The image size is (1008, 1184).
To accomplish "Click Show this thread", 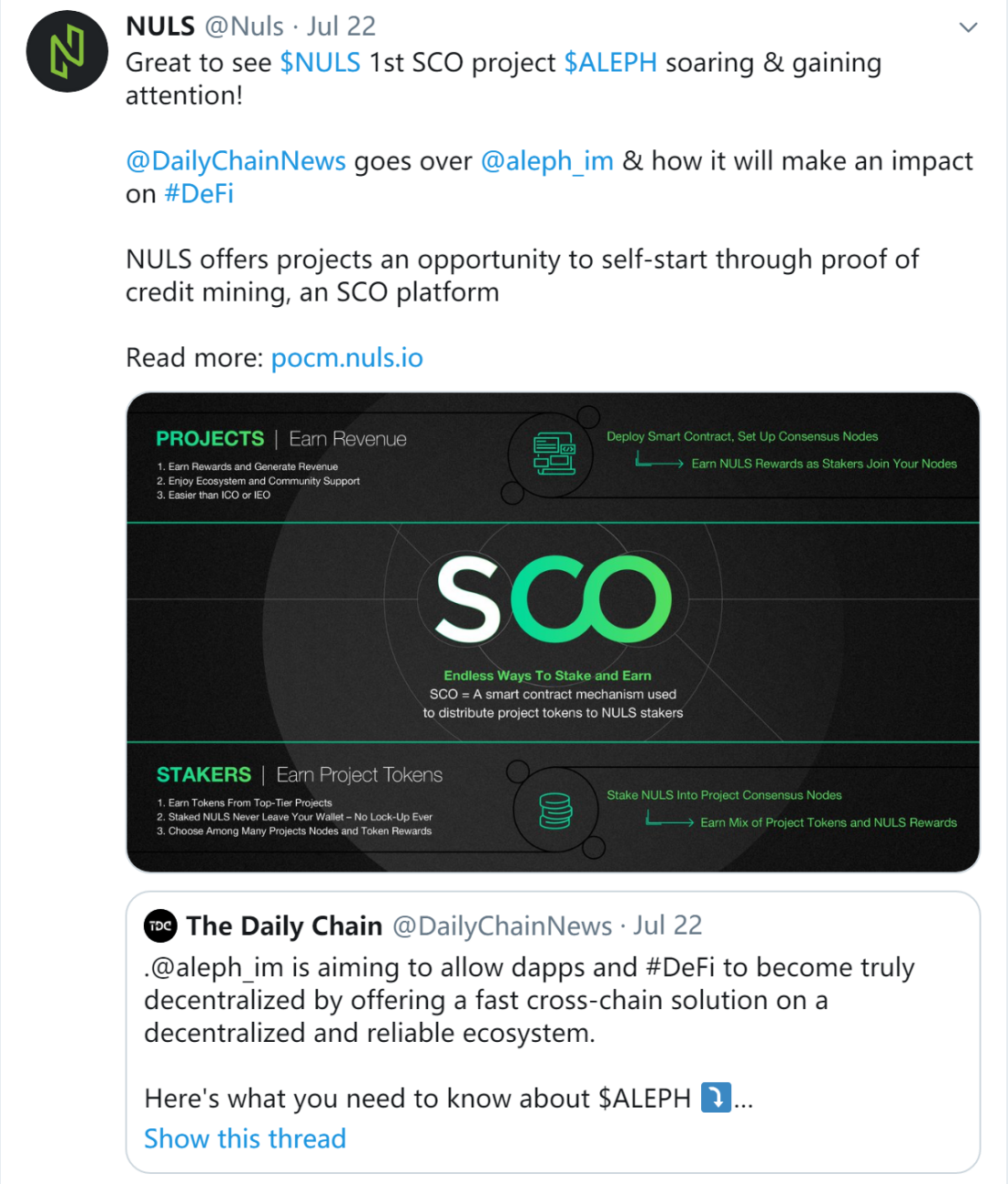I will [245, 1138].
